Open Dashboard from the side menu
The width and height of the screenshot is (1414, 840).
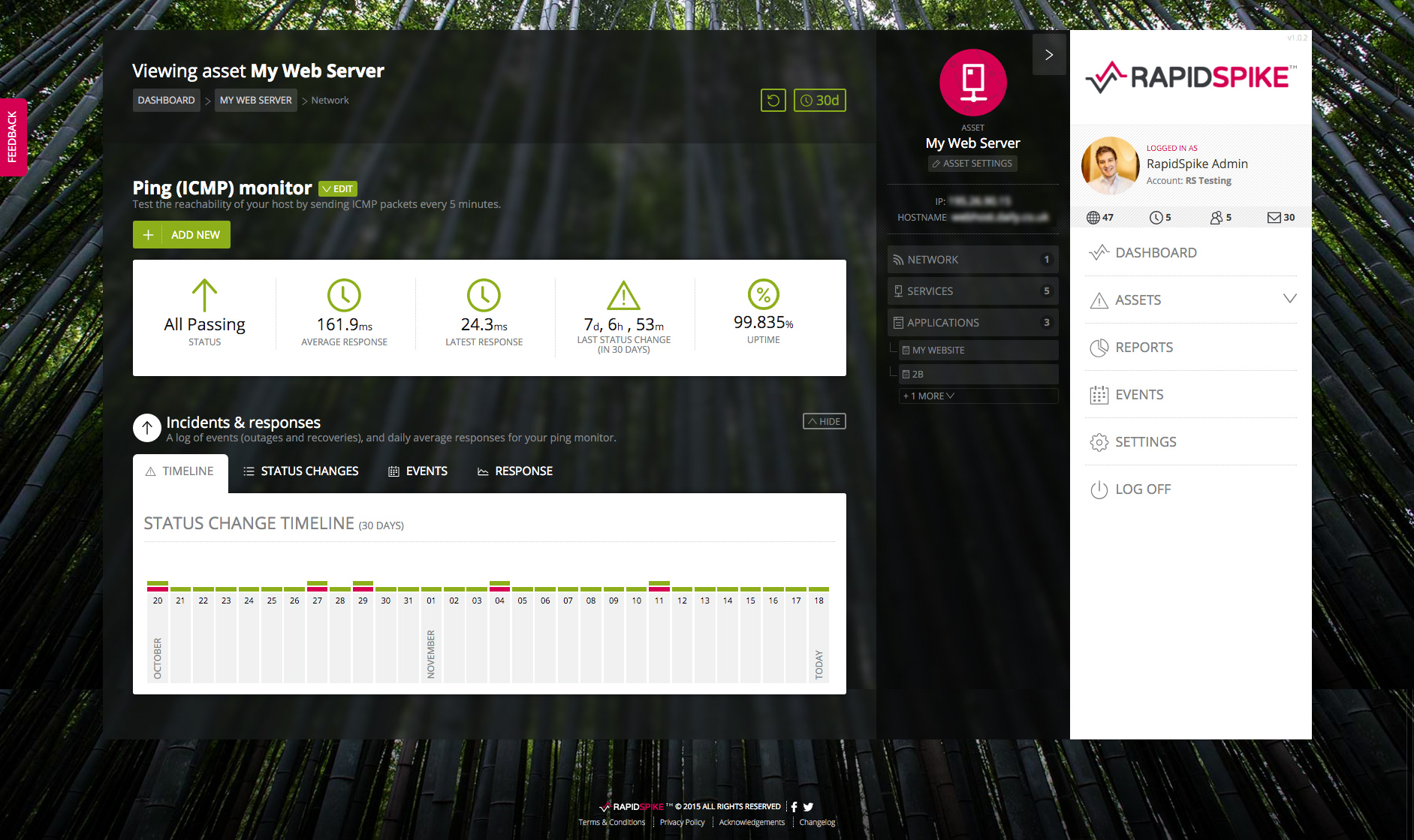pos(1191,253)
